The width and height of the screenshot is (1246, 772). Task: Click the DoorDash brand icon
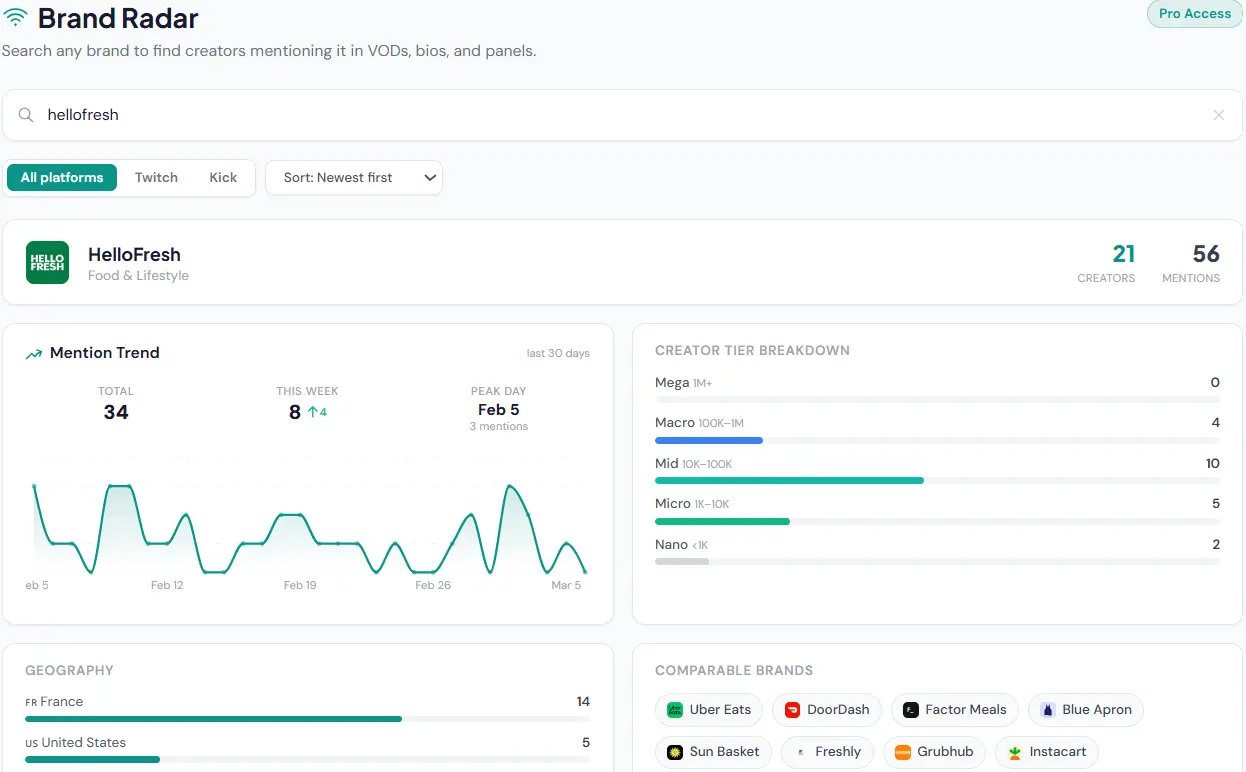[793, 709]
